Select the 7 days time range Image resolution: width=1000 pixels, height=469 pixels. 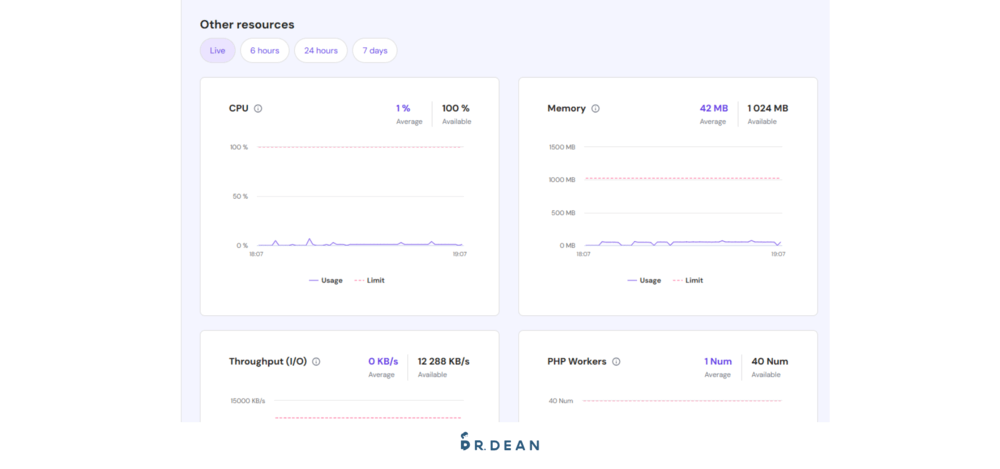[375, 50]
